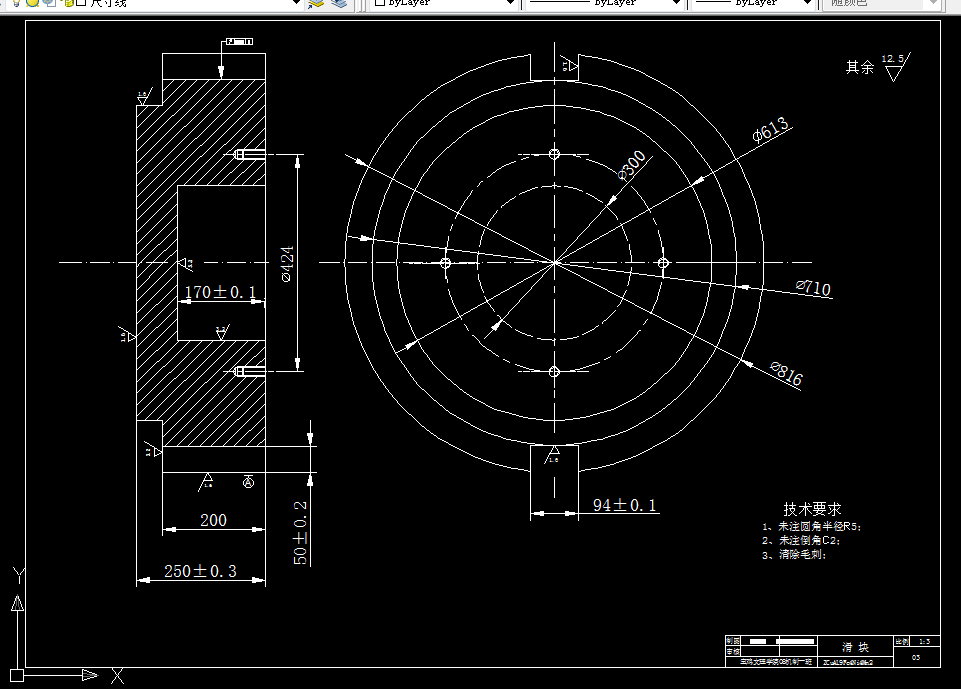Image resolution: width=961 pixels, height=689 pixels.
Task: Click the 滑块 part name in title block
Action: [855, 647]
